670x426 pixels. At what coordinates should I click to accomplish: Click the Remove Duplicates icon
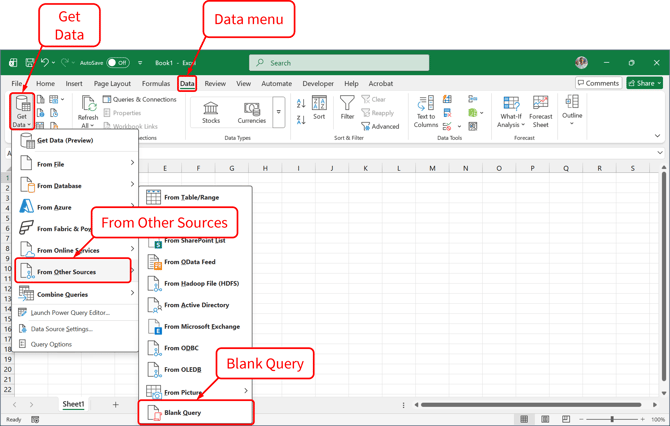click(447, 113)
